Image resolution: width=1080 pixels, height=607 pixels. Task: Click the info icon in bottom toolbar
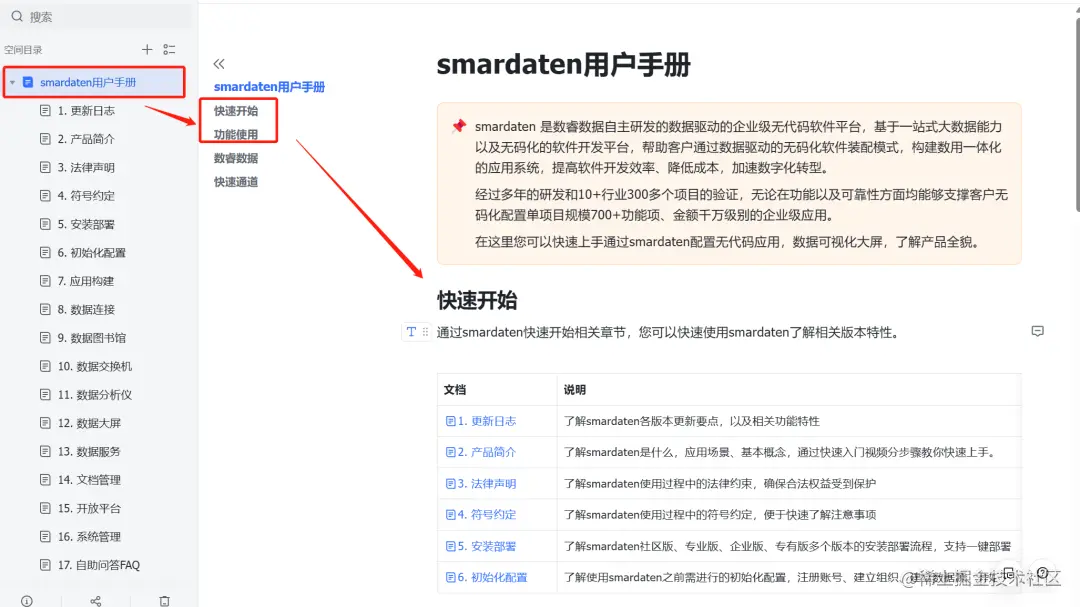[x=28, y=599]
